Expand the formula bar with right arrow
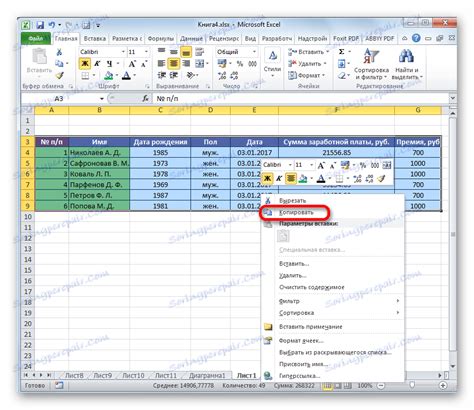This screenshot has width=474, height=410. (x=452, y=98)
